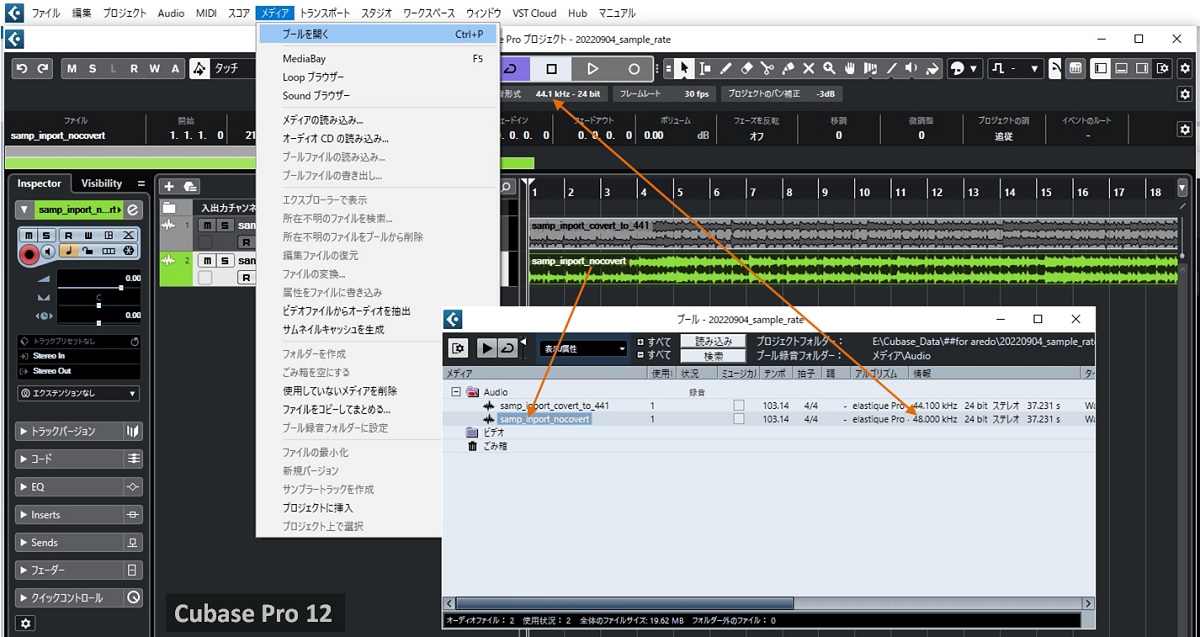Select the Range Selection tool
1200x637 pixels.
point(706,69)
